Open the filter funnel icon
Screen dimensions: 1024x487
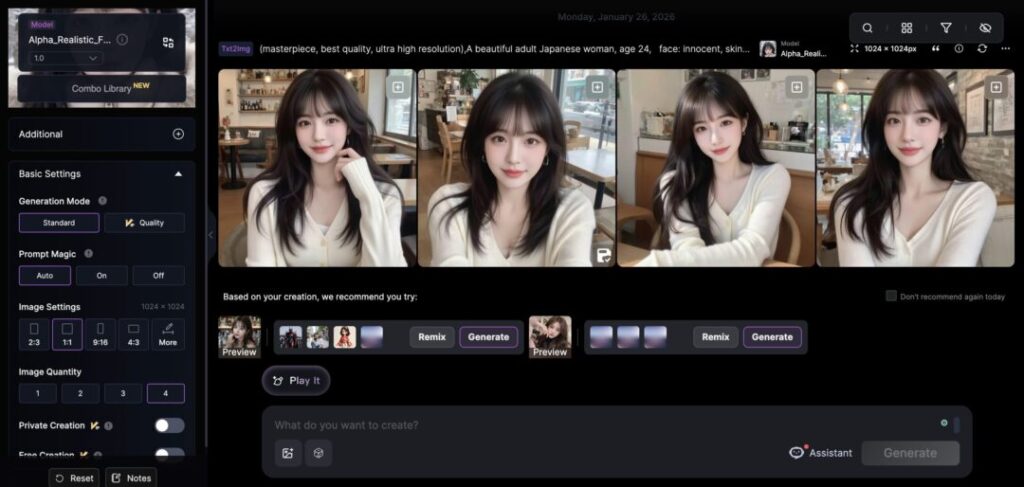pos(946,28)
